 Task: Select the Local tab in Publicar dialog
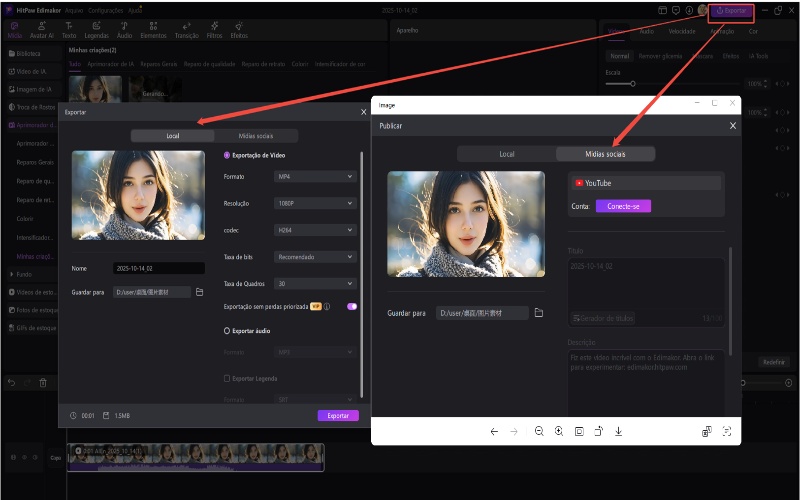click(507, 154)
